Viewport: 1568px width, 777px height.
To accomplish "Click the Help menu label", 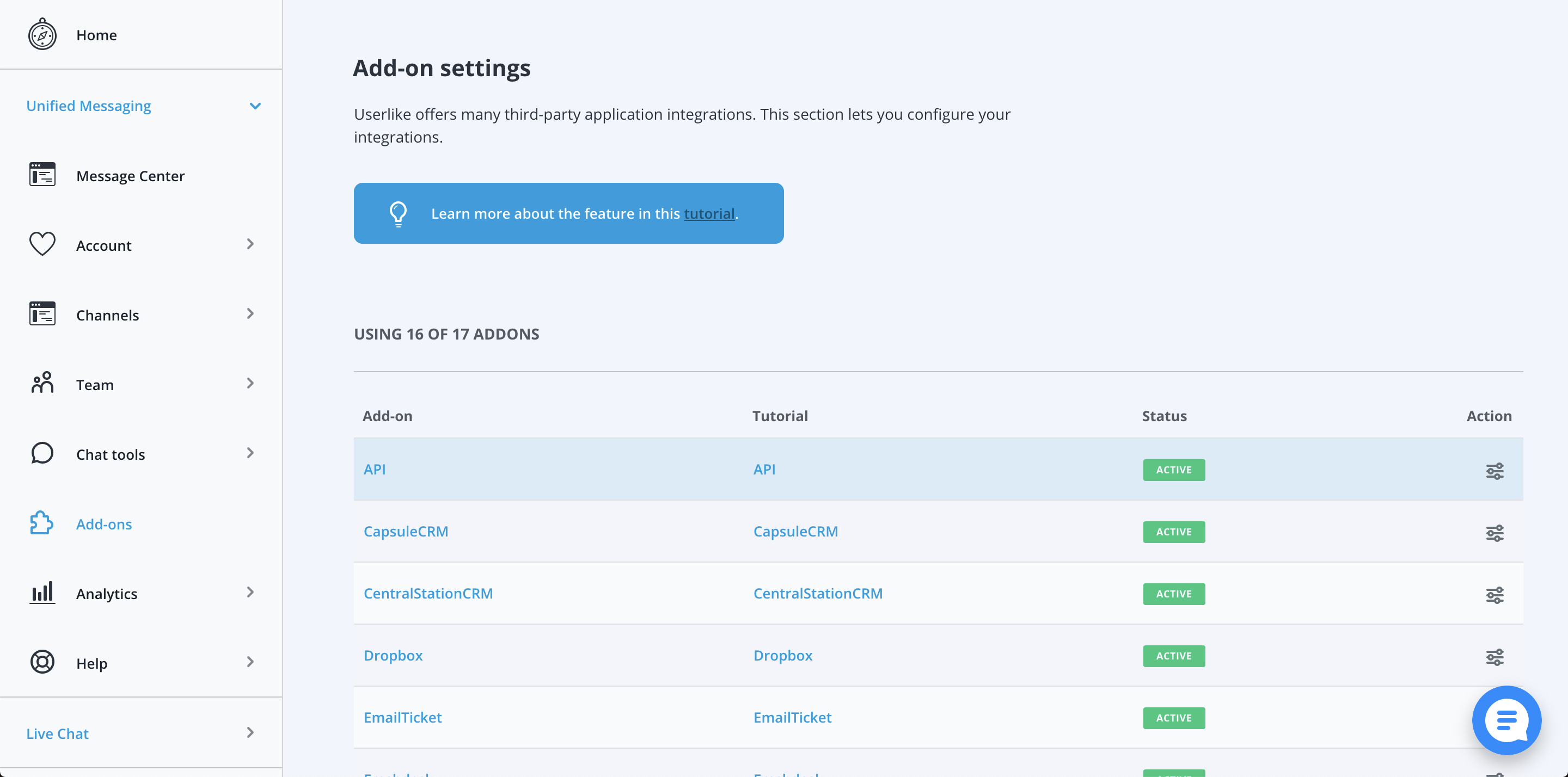I will tap(91, 663).
